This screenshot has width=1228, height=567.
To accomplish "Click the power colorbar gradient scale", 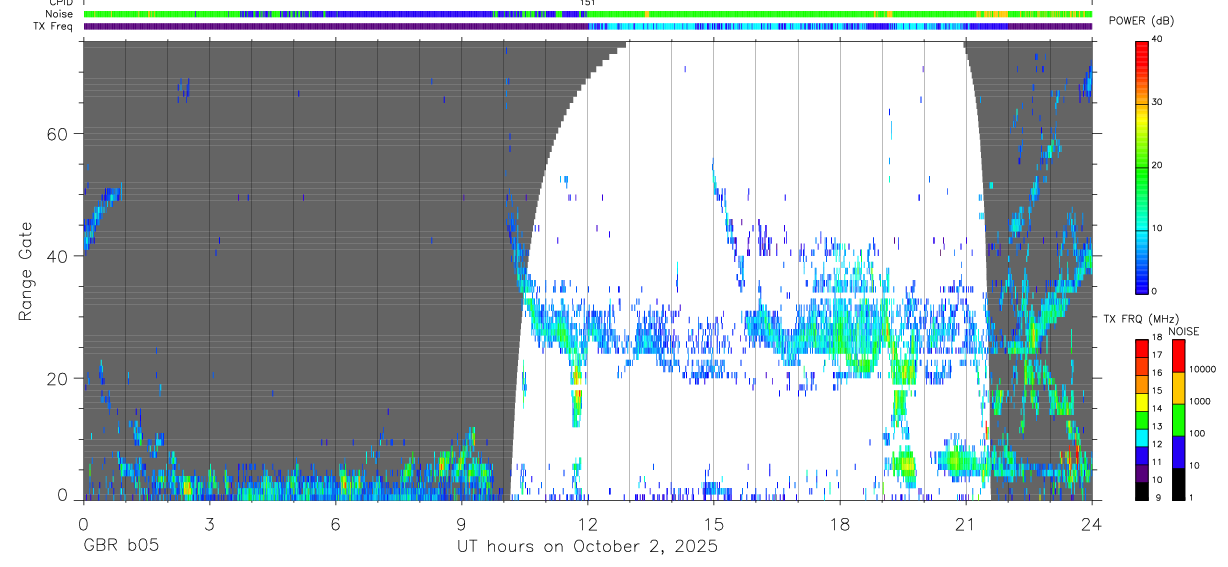I will pos(1141,166).
